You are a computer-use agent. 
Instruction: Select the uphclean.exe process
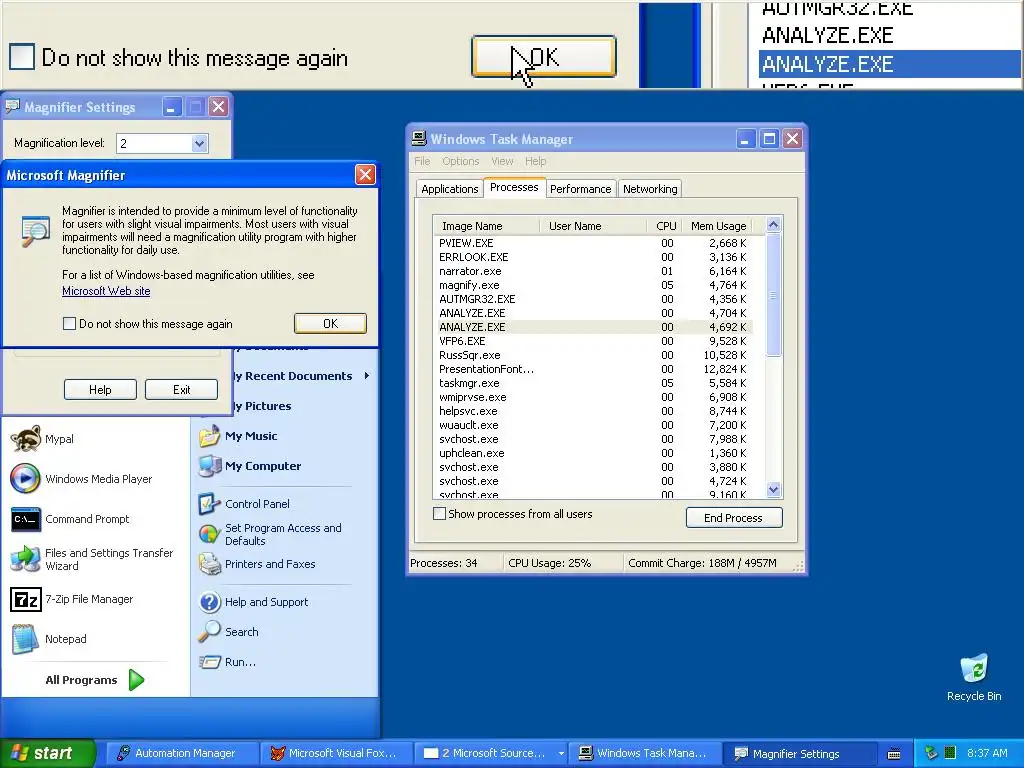click(x=593, y=453)
